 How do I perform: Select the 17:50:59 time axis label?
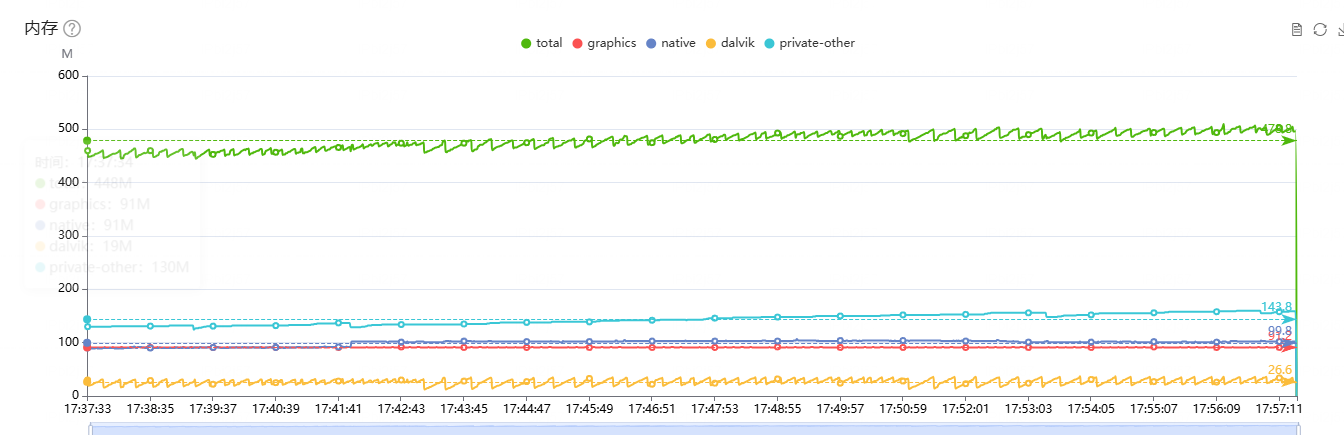click(903, 409)
